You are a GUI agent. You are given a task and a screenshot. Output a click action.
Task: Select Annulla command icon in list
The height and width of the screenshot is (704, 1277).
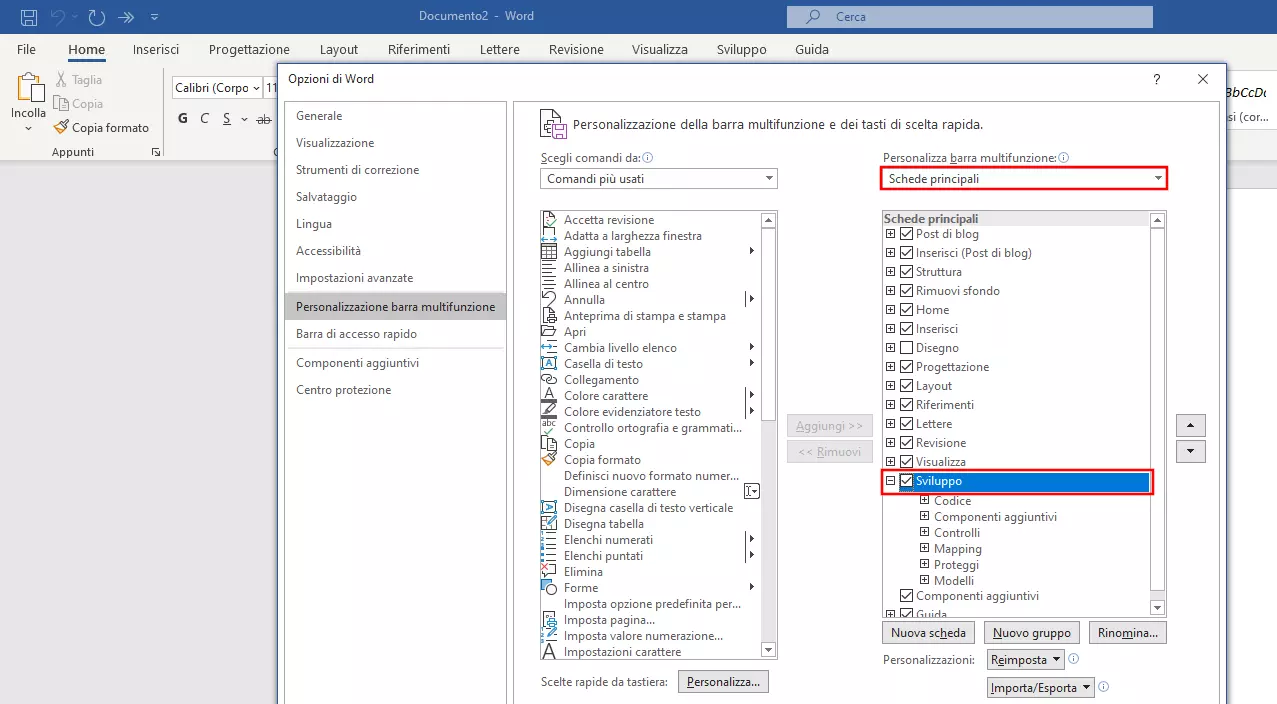[548, 299]
